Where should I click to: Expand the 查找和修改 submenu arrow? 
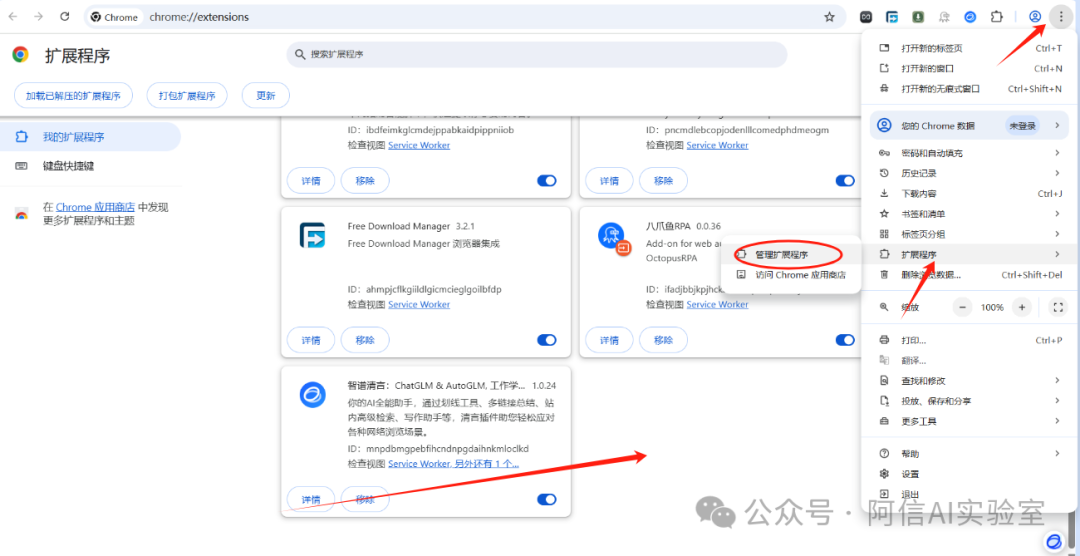(1057, 380)
